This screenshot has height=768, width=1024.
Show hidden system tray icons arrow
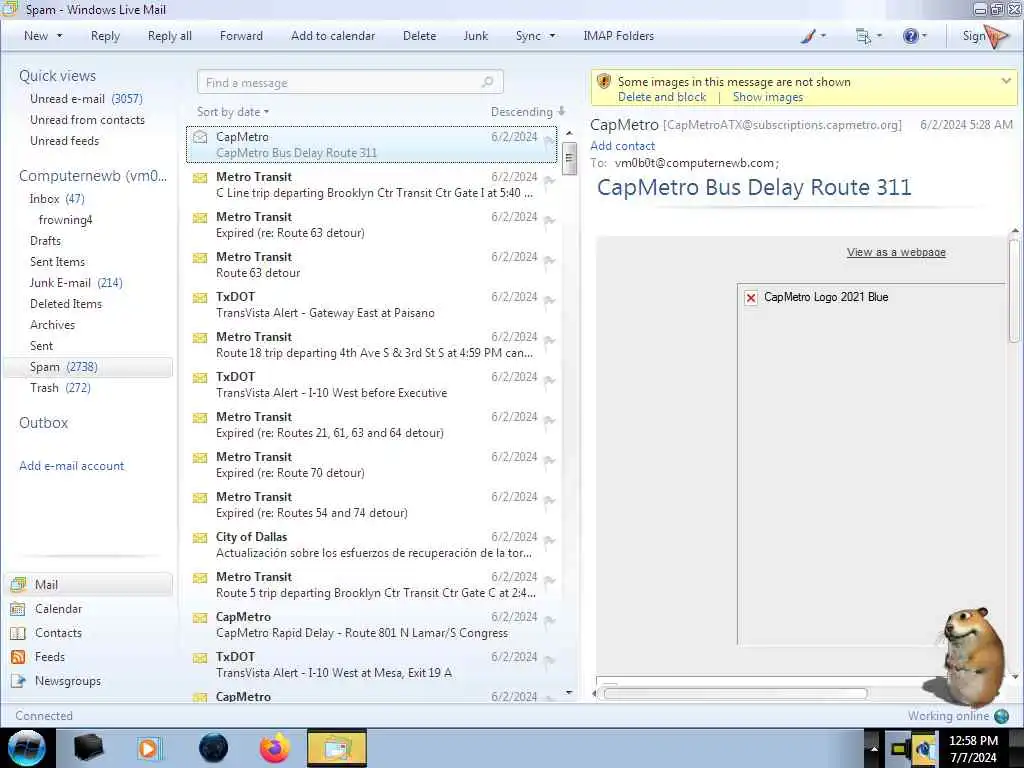874,748
